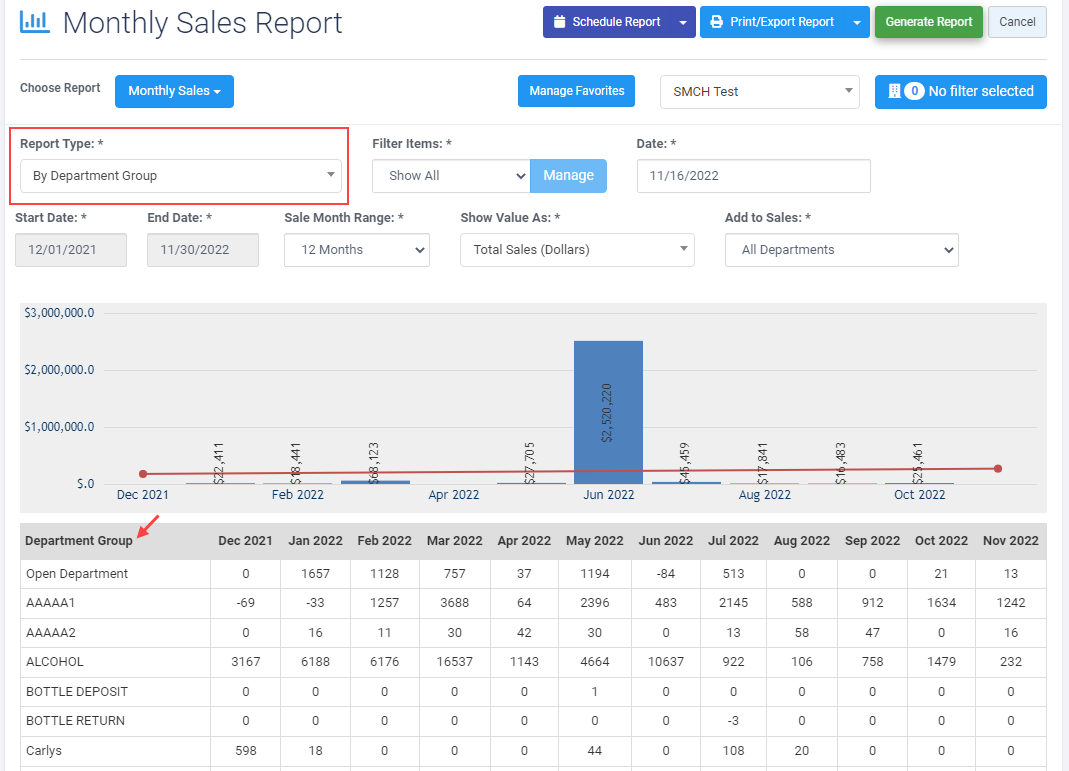
Task: Expand the Add to Sales dropdown
Action: click(841, 250)
